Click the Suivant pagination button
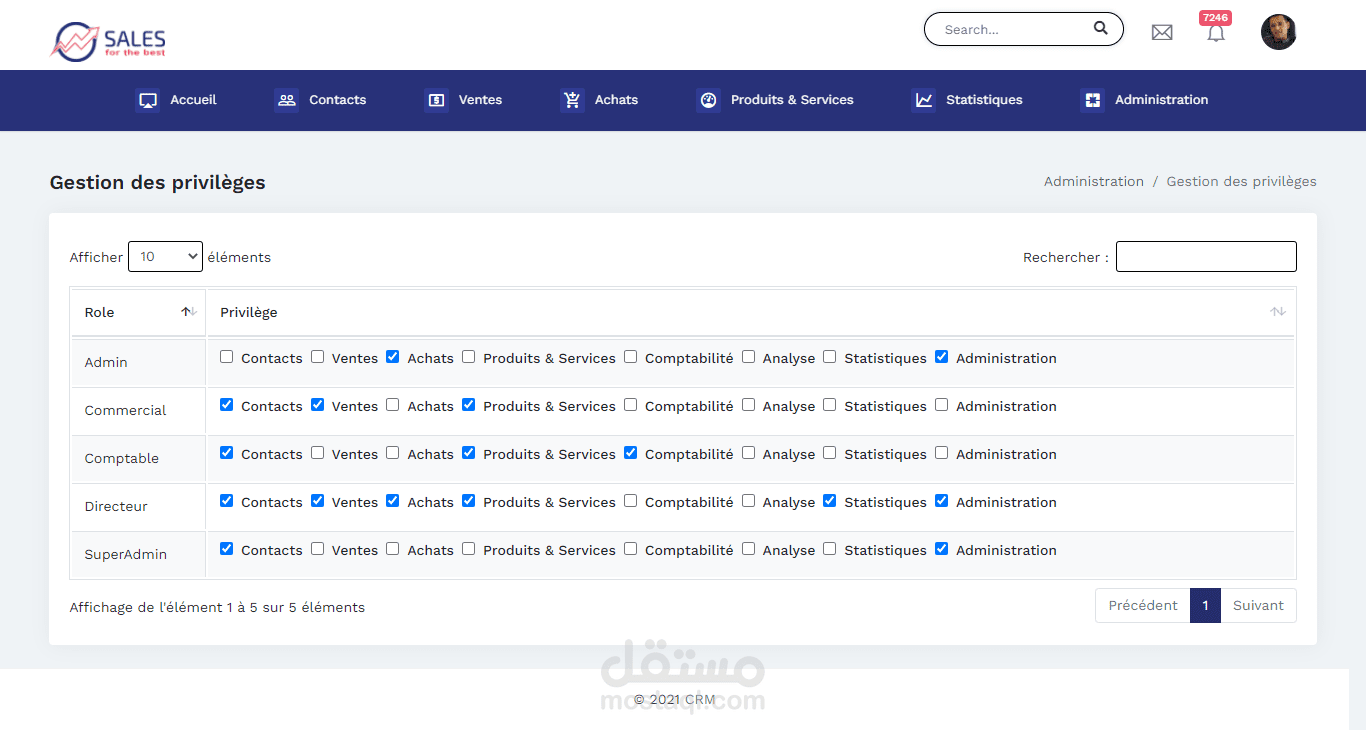The image size is (1366, 730). point(1258,605)
